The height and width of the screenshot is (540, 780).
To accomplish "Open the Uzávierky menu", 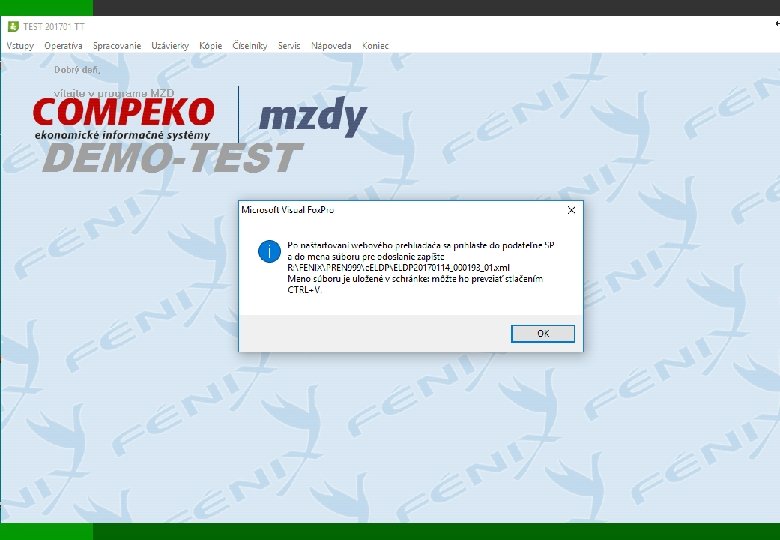I will click(x=170, y=46).
